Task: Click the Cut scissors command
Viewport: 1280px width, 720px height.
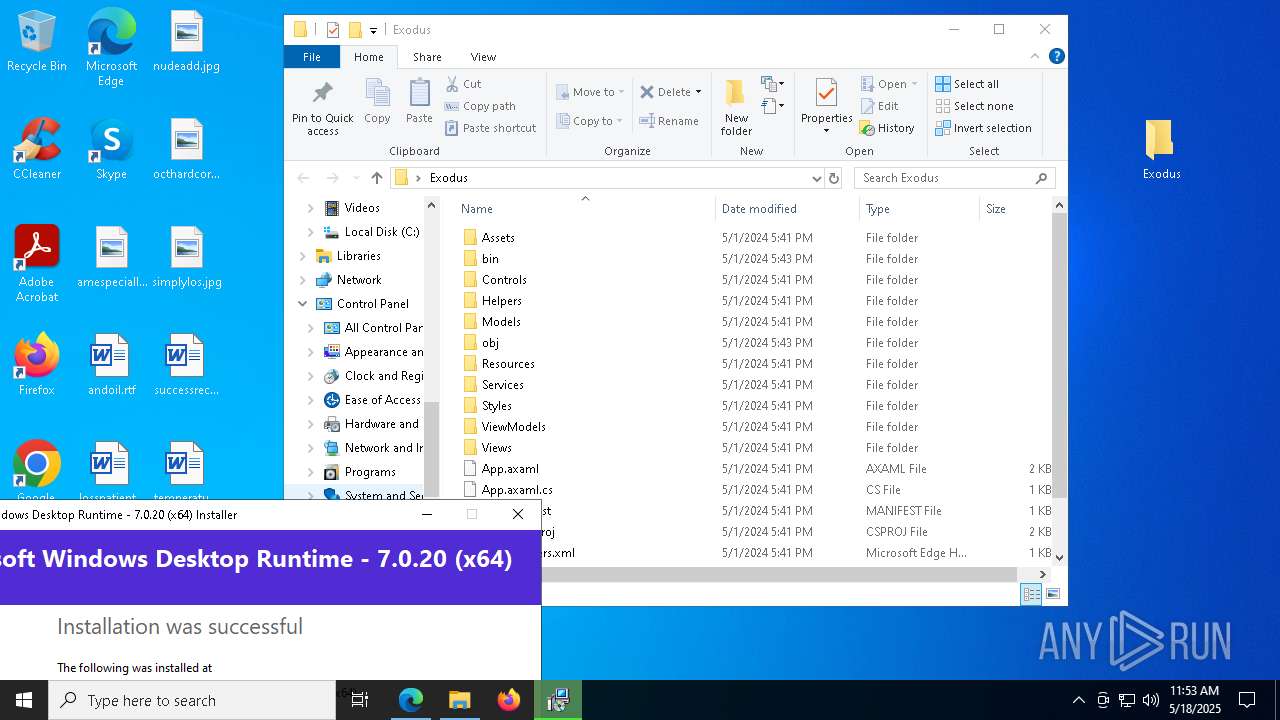Action: click(x=463, y=84)
